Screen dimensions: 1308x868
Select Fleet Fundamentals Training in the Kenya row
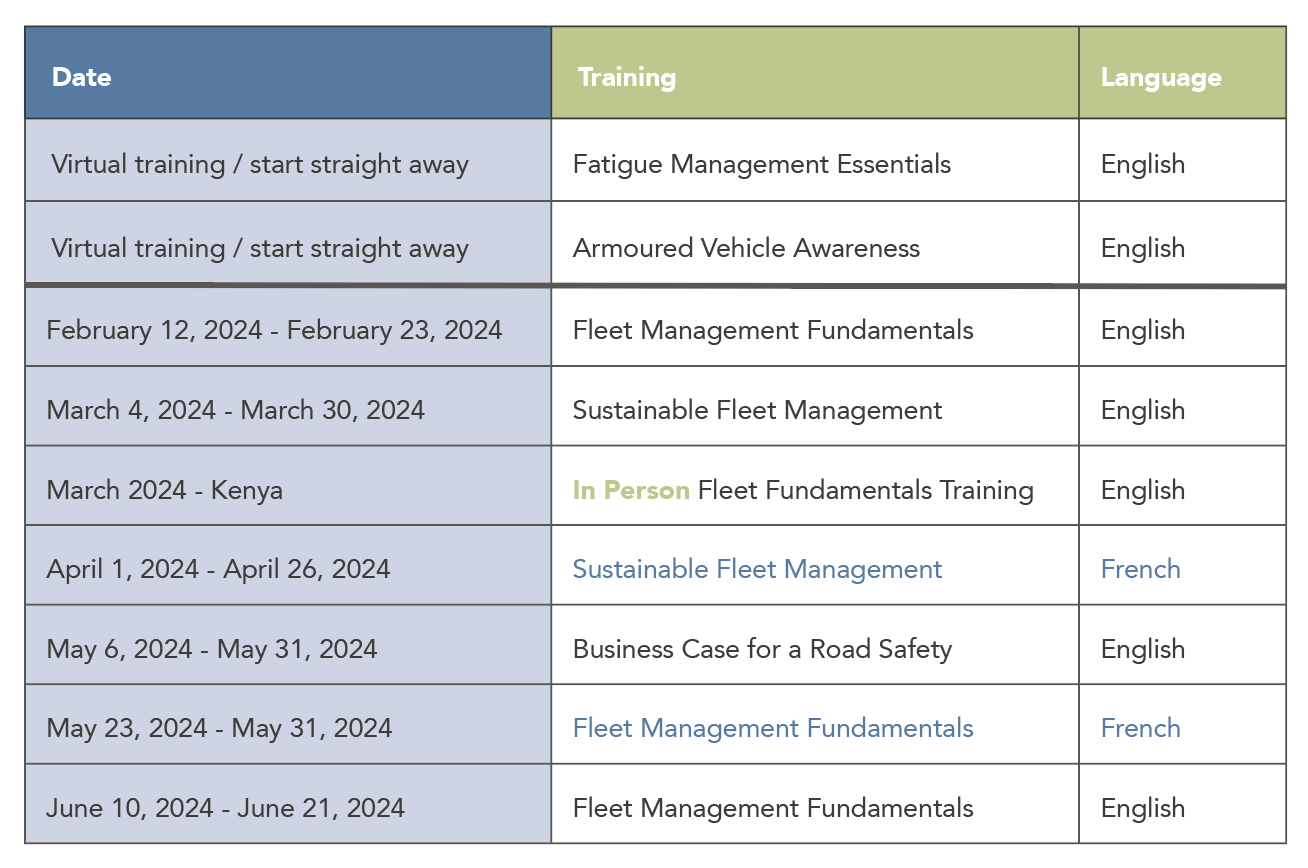(x=866, y=490)
